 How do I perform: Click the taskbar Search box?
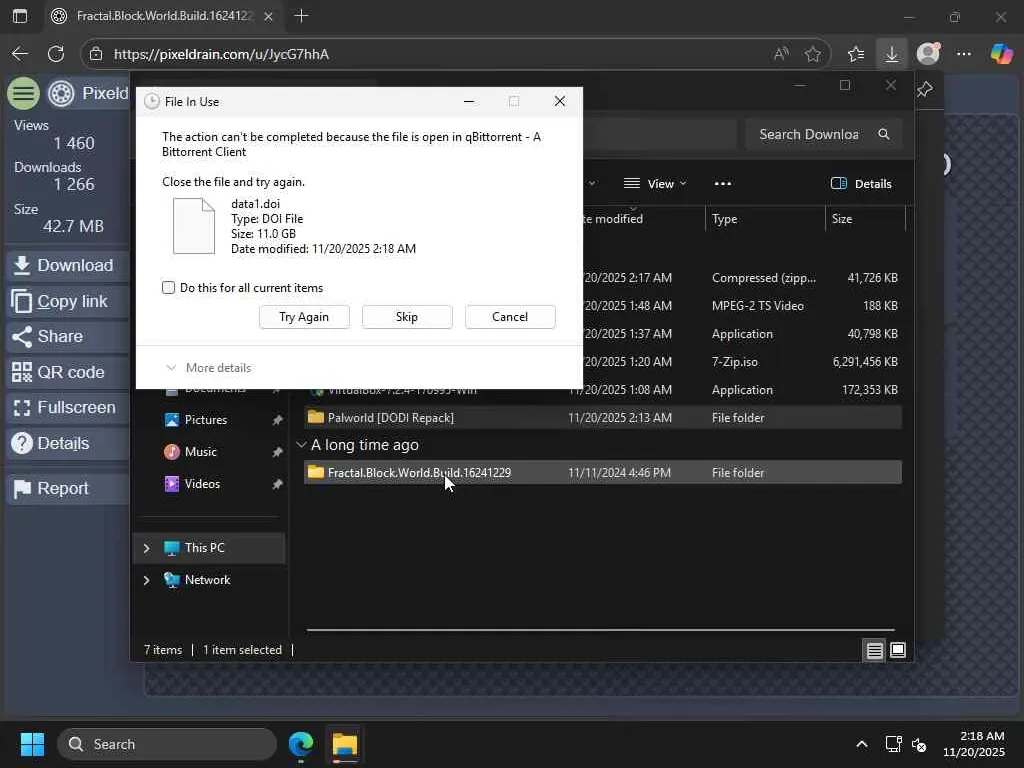168,744
